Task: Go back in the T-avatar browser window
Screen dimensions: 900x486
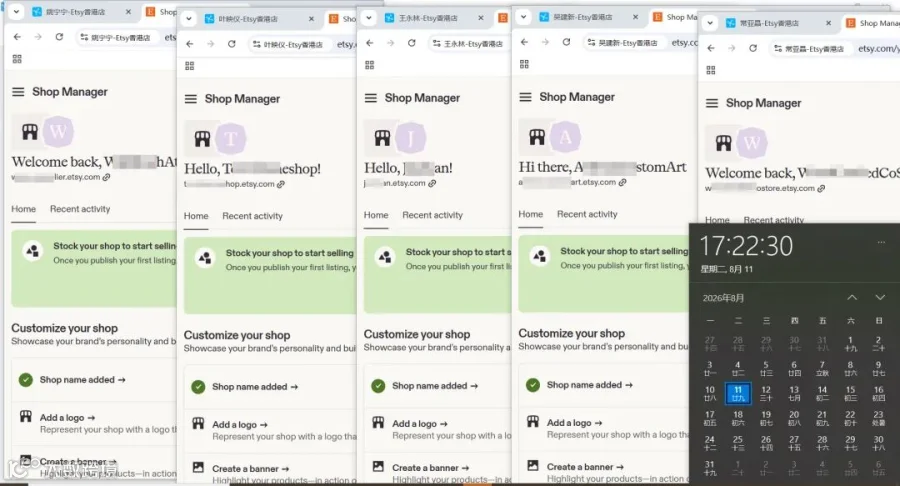Action: pos(189,44)
